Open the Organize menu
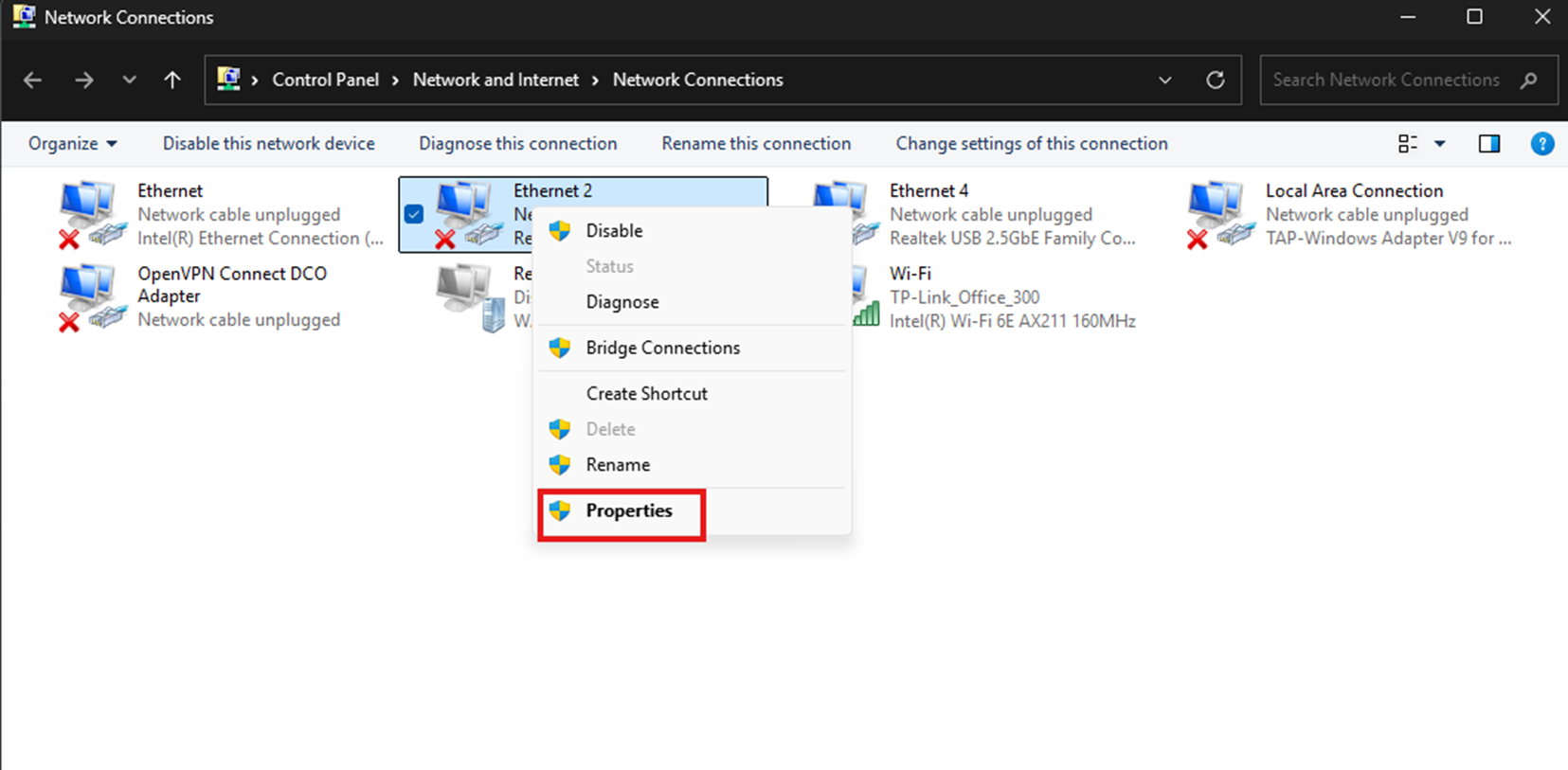 click(72, 144)
